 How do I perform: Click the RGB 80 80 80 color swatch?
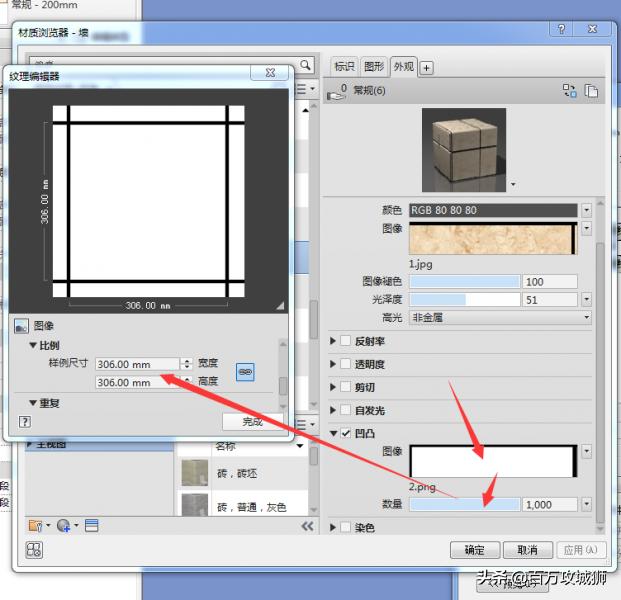click(493, 210)
